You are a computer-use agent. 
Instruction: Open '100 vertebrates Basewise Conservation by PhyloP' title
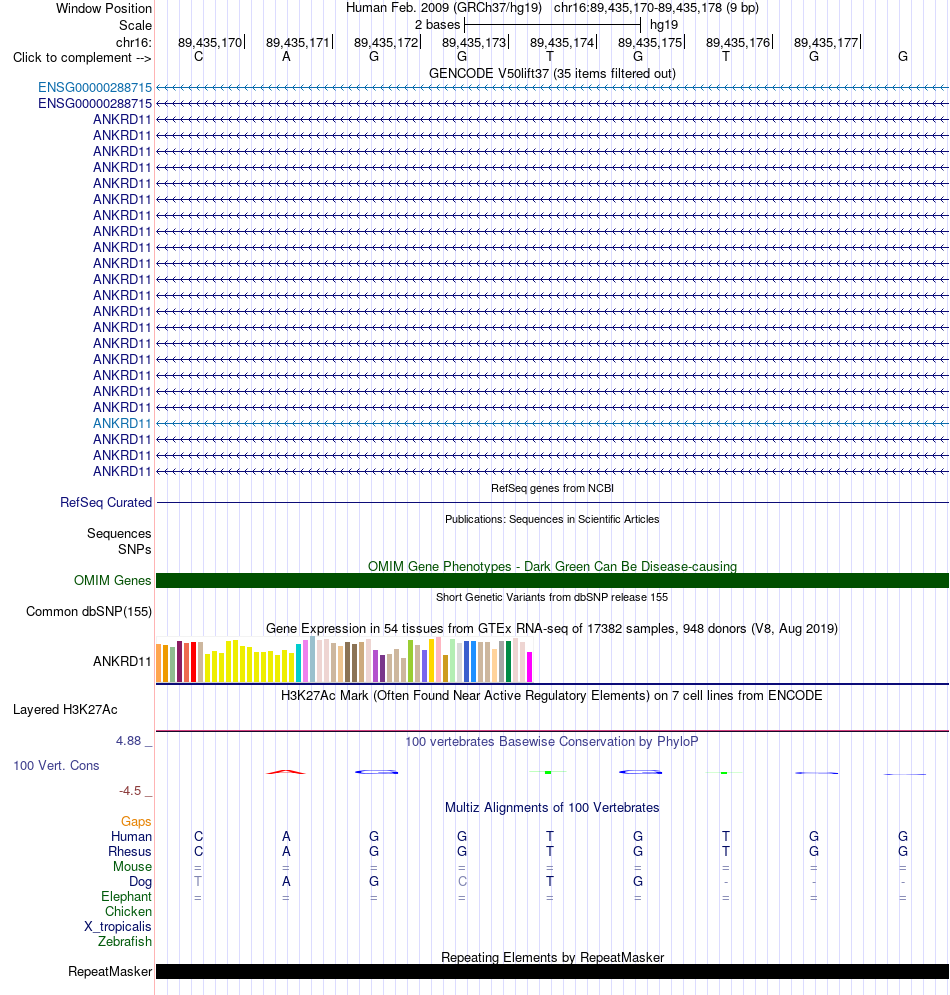[x=552, y=742]
